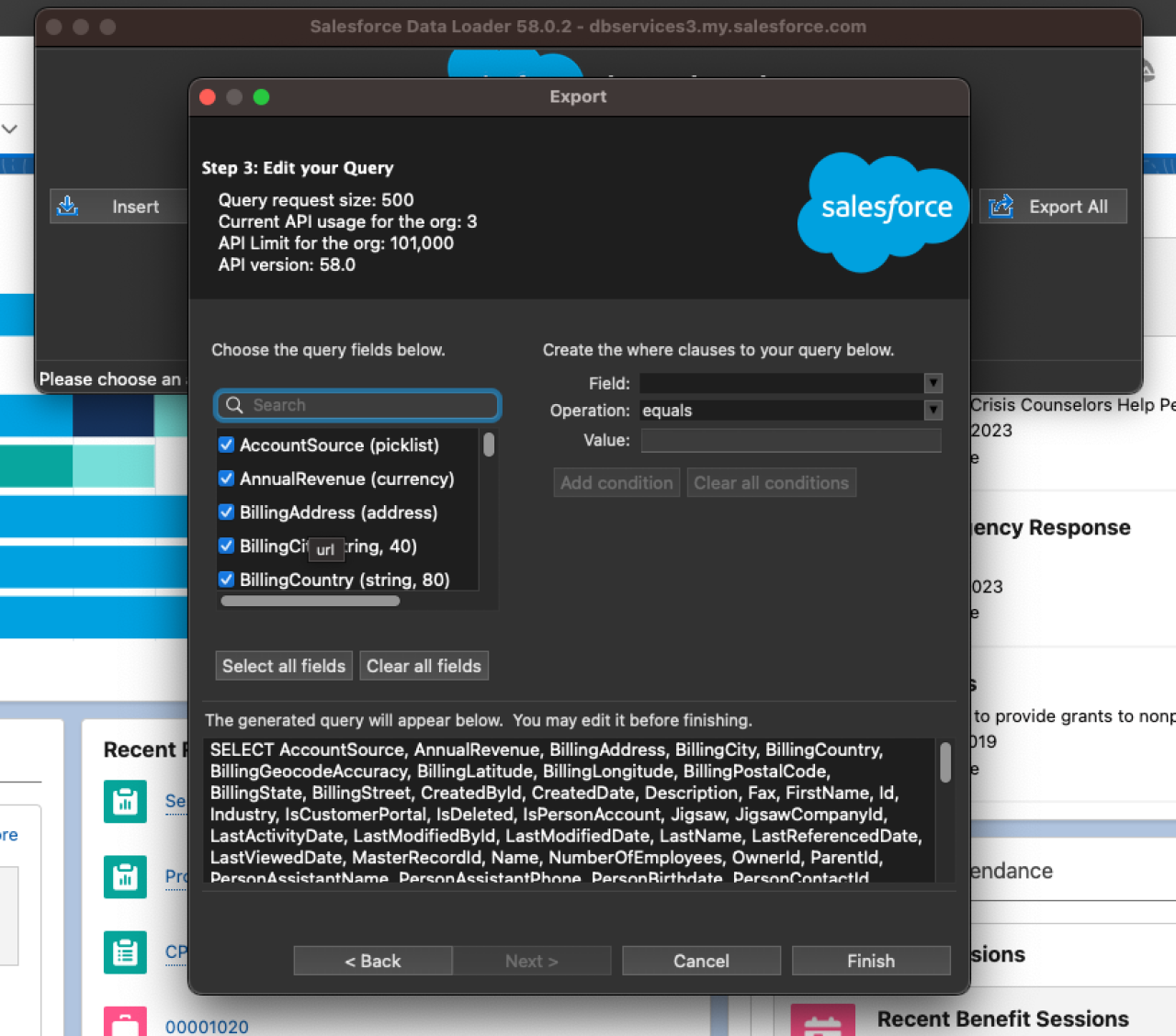Viewport: 1176px width, 1036px height.
Task: Close the Export dialog with the red button
Action: pyautogui.click(x=208, y=97)
